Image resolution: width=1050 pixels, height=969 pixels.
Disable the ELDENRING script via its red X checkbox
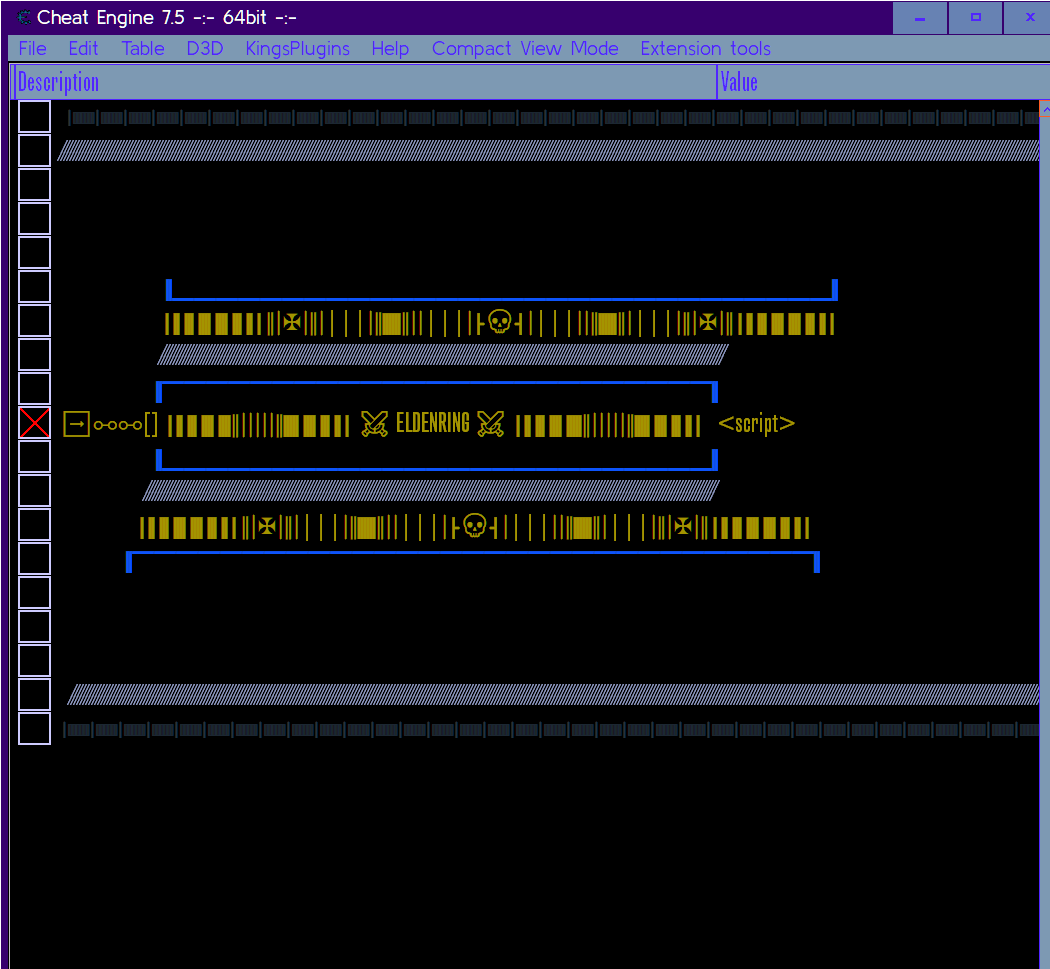(35, 423)
